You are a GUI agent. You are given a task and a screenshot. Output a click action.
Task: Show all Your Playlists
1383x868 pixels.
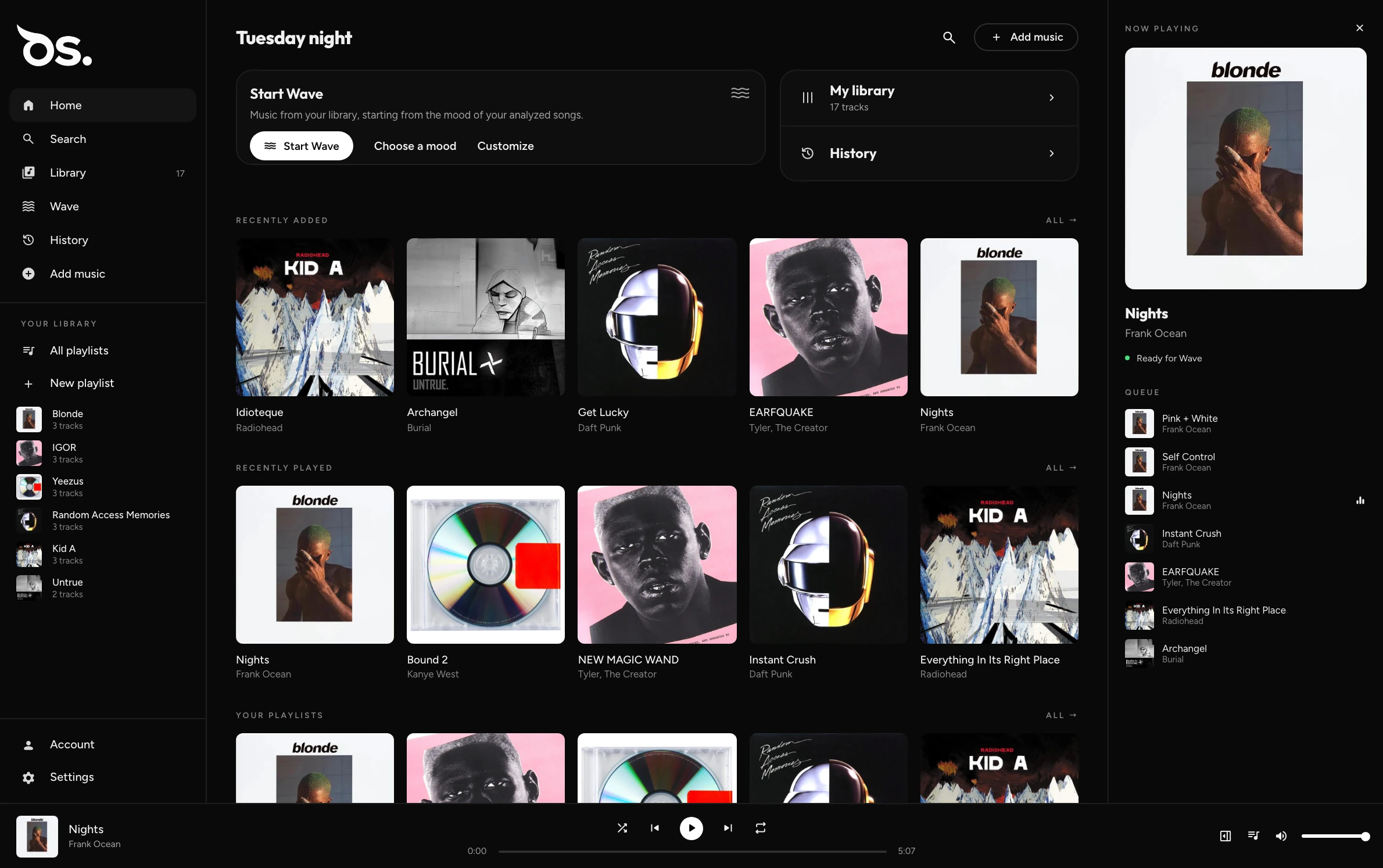pyautogui.click(x=1061, y=715)
